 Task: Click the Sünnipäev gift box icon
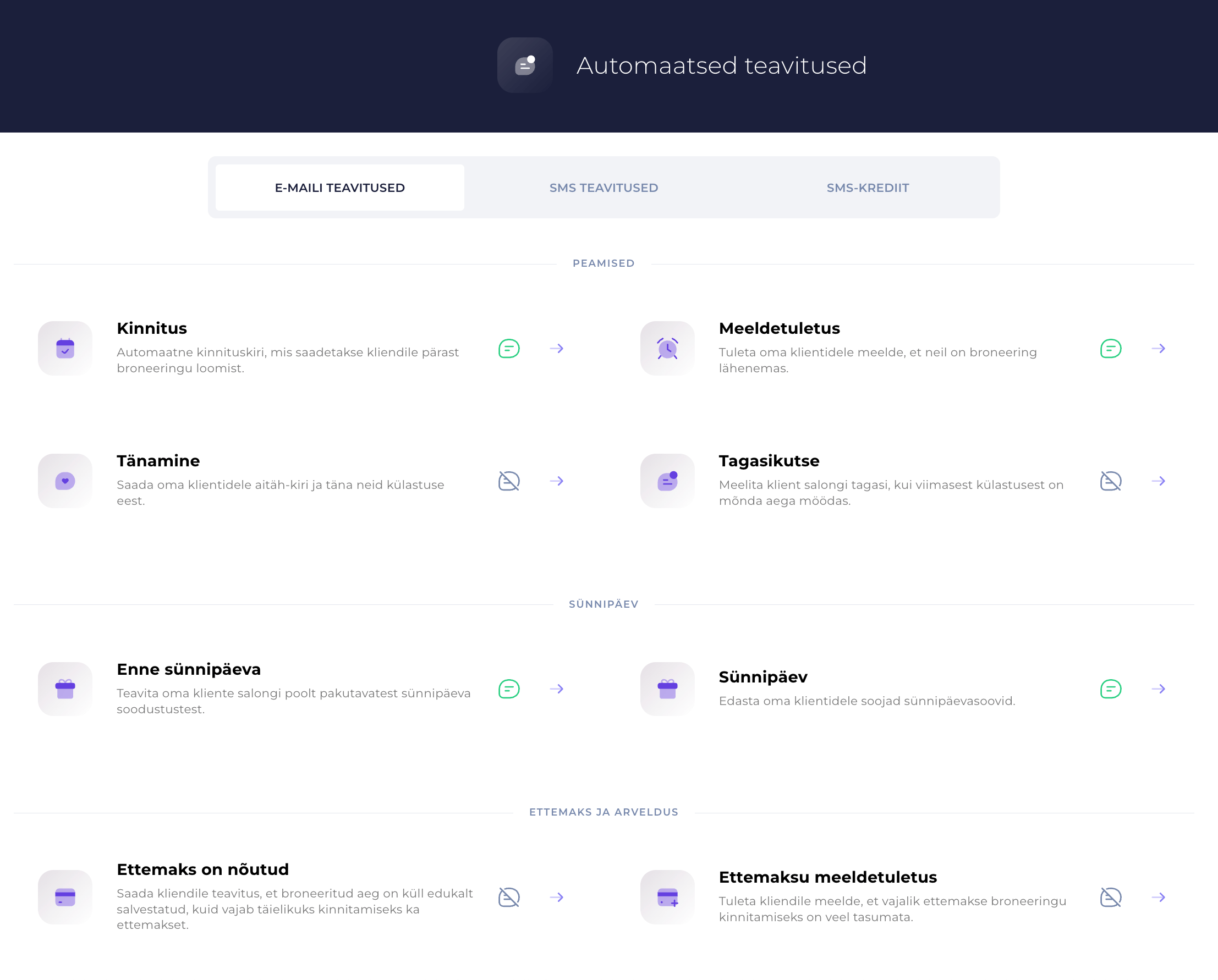click(667, 689)
